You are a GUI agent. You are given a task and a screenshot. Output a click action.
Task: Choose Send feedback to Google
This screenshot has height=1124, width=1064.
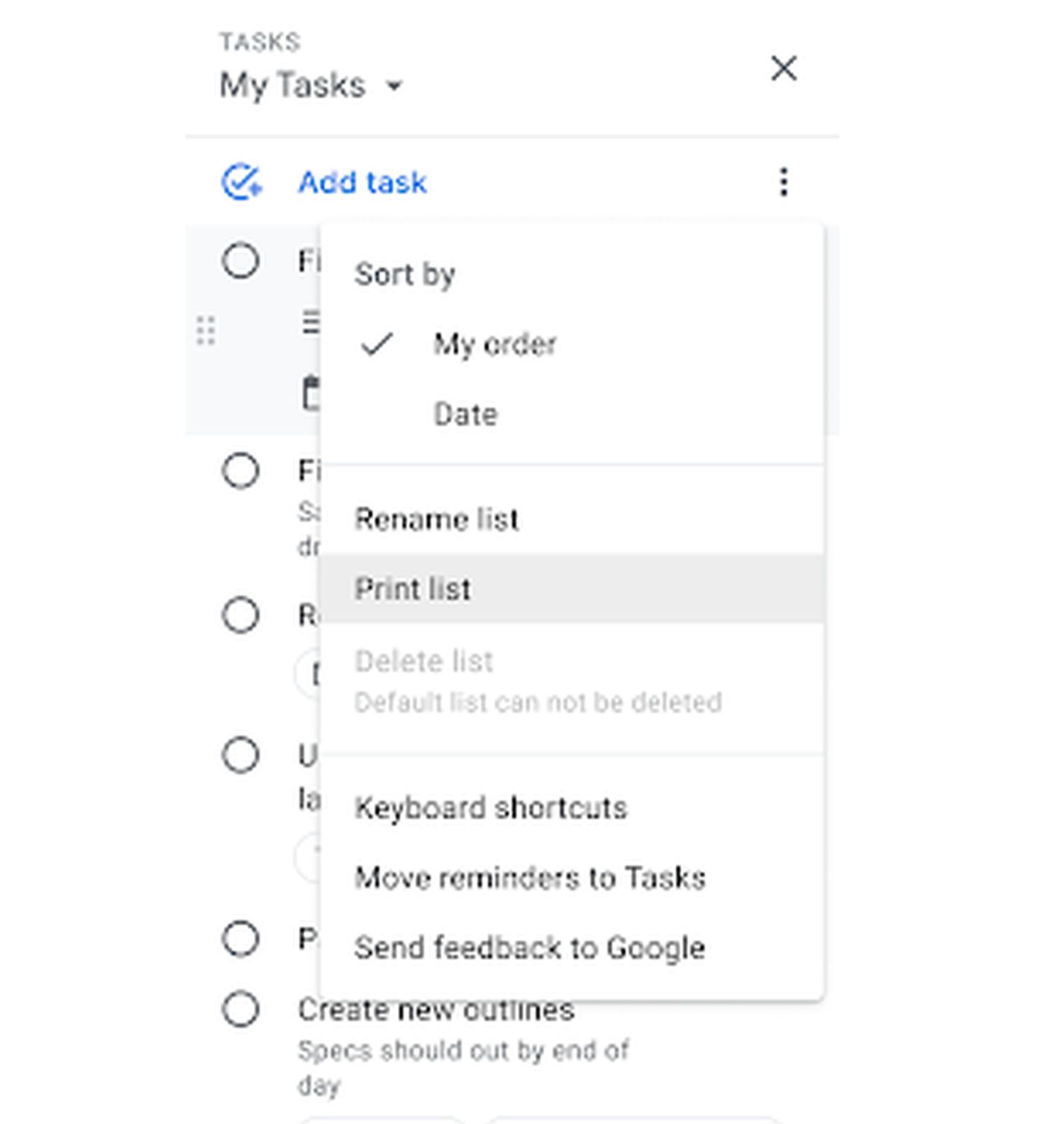[x=529, y=948]
